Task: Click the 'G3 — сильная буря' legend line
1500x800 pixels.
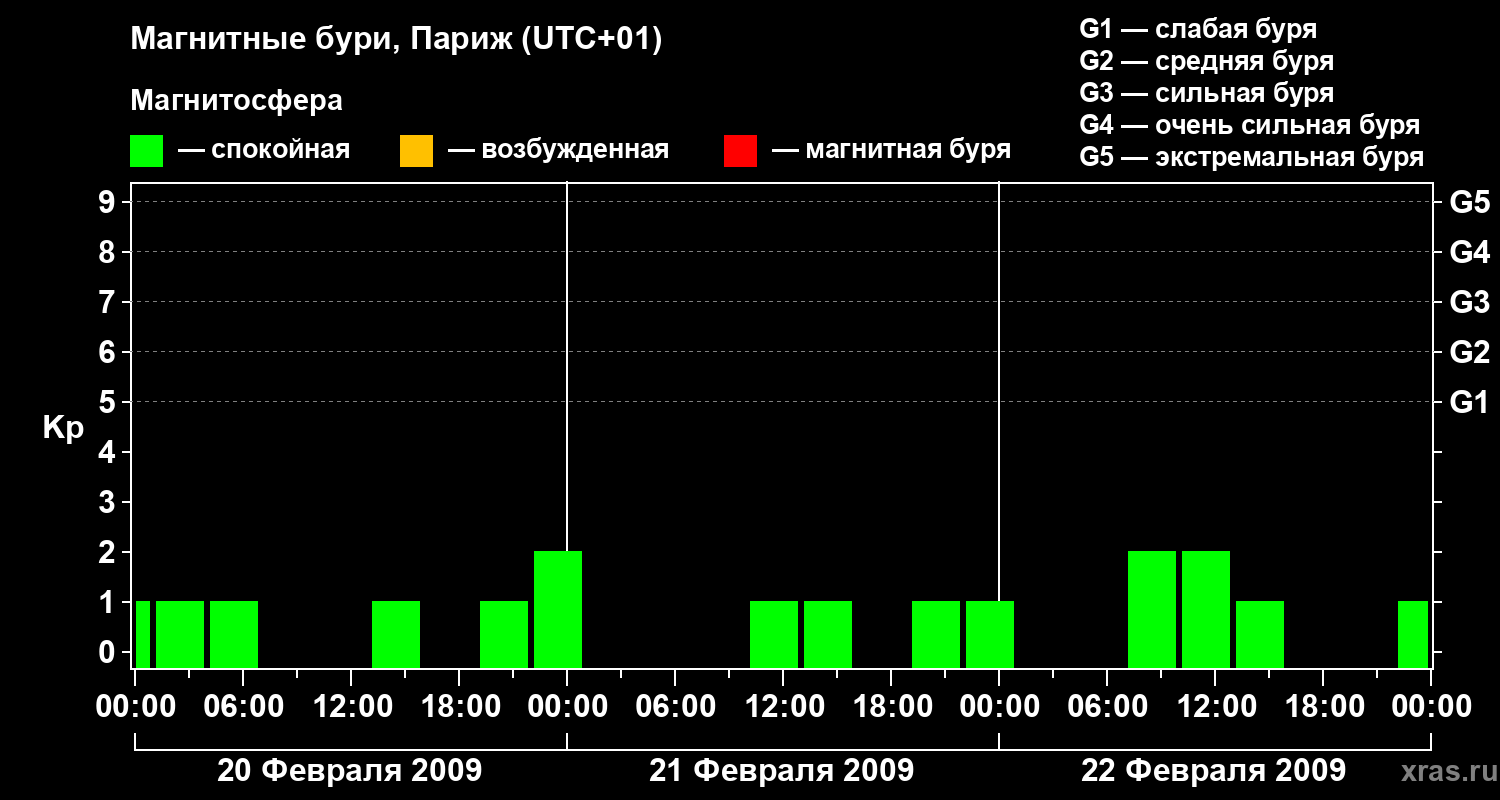Action: coord(1206,93)
